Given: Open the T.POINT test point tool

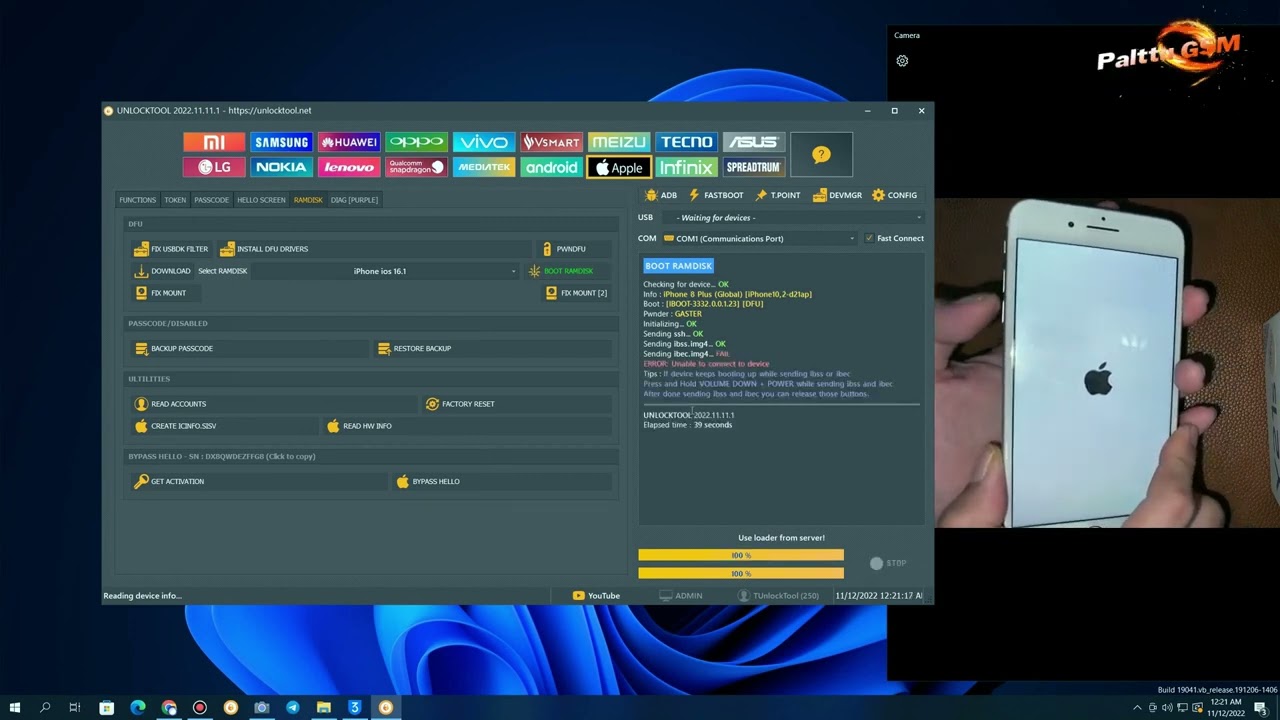Looking at the screenshot, I should click(x=778, y=195).
